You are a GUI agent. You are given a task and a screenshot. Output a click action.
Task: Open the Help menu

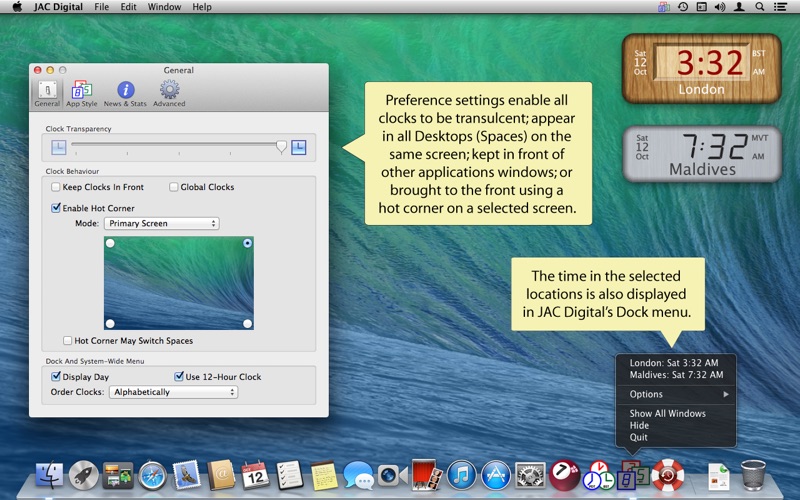[x=202, y=7]
